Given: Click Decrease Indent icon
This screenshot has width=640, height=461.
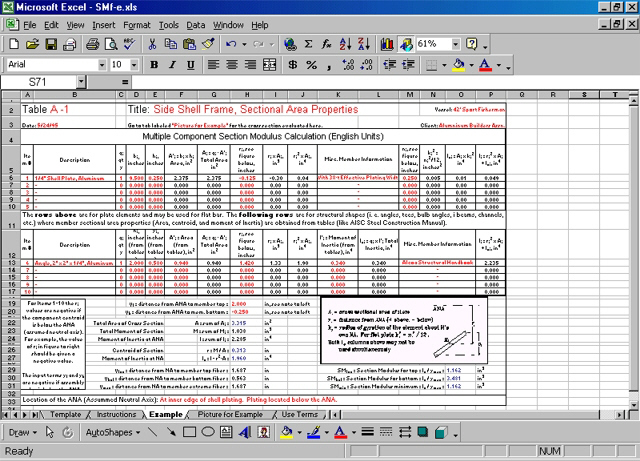Looking at the screenshot, I should (390, 65).
